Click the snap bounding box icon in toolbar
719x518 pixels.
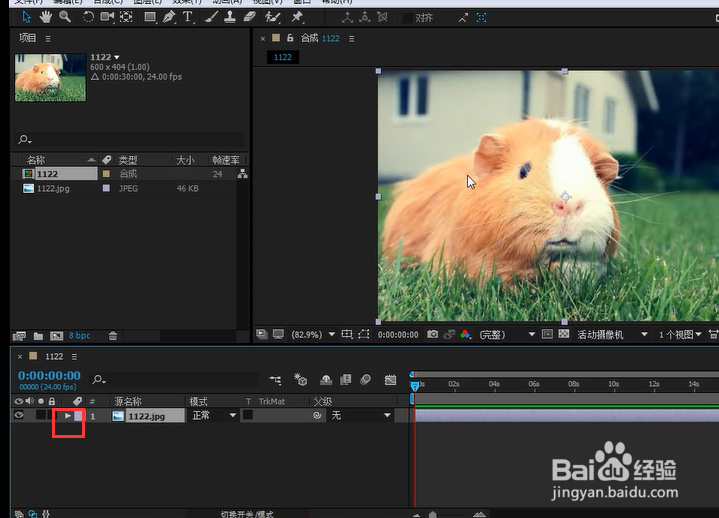coord(481,18)
